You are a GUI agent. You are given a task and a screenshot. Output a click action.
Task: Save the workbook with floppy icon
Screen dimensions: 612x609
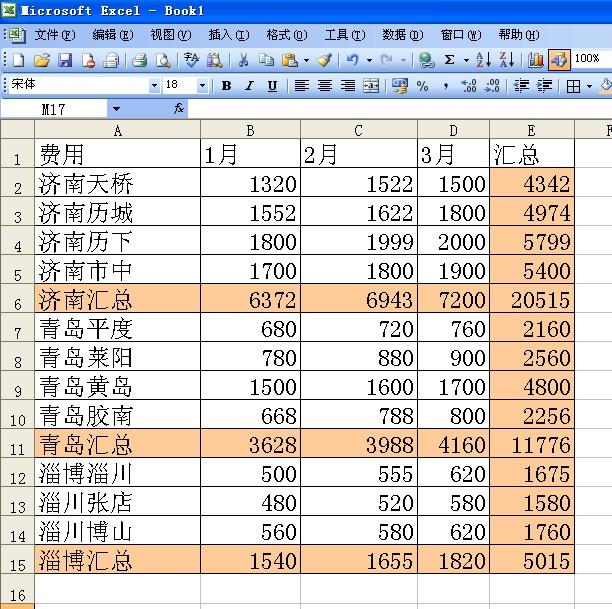click(x=65, y=61)
